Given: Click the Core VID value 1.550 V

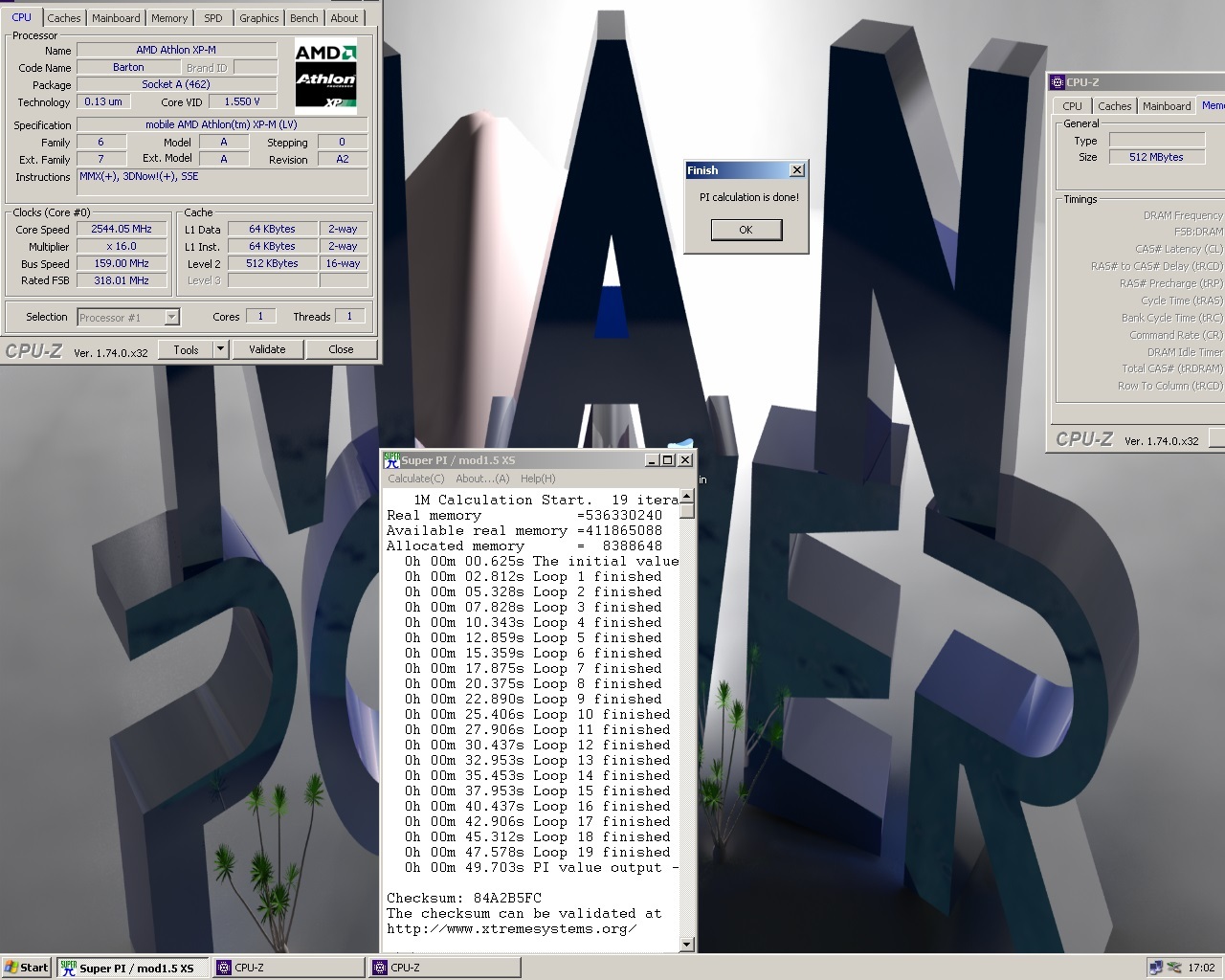Looking at the screenshot, I should coord(241,101).
